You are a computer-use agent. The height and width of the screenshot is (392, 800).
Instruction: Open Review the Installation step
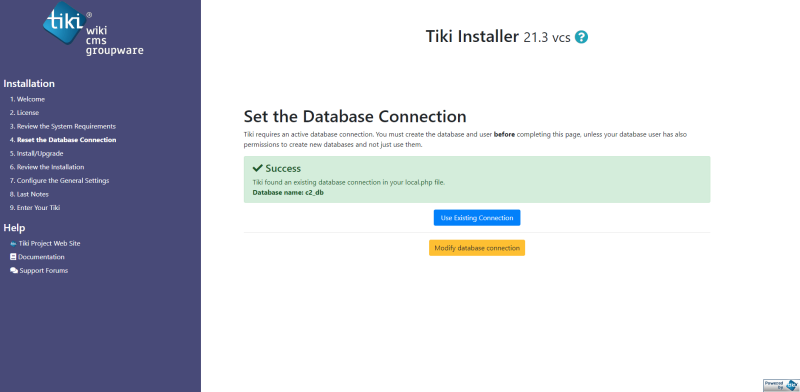coord(47,167)
